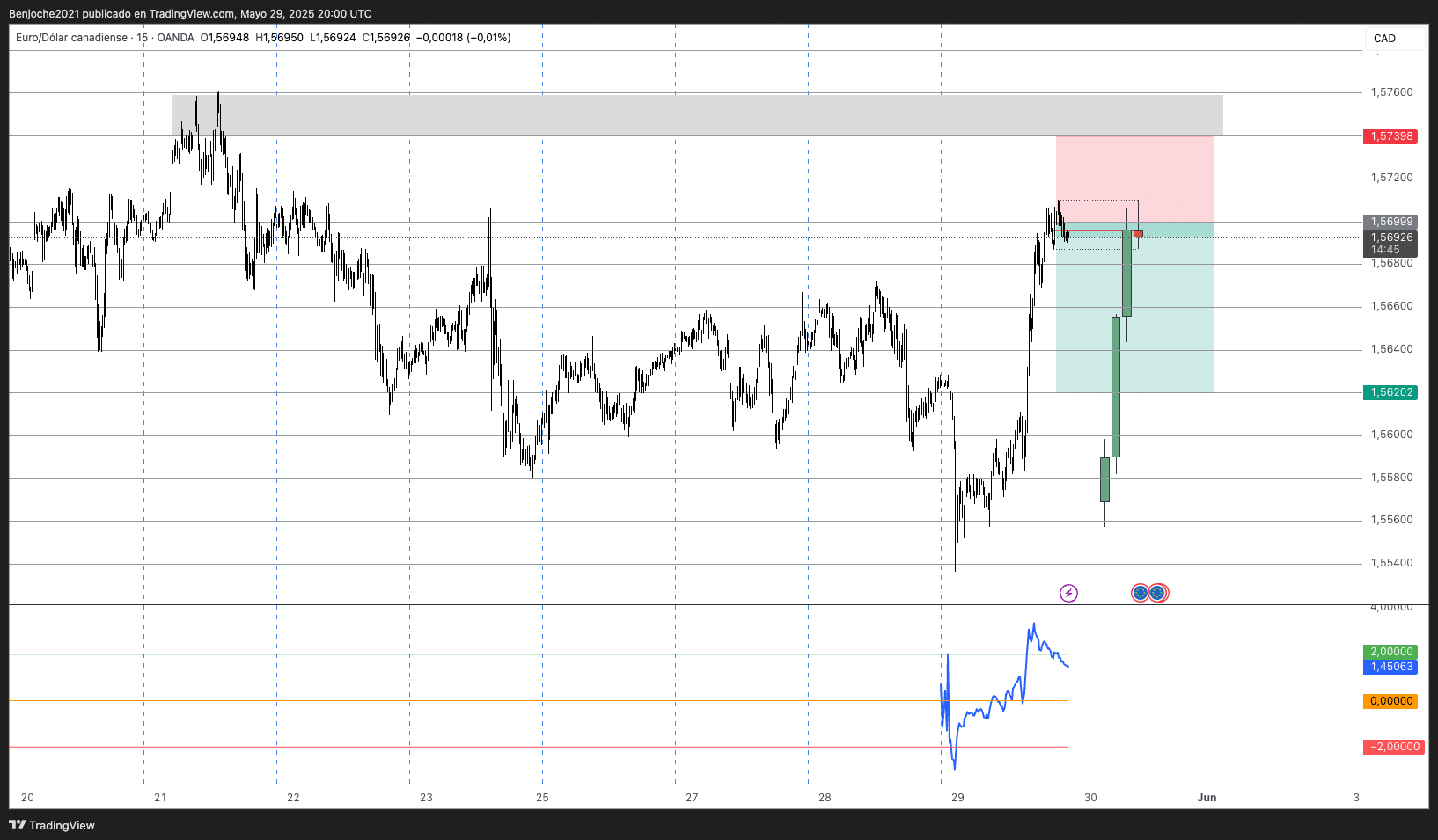Viewport: 1438px width, 840px height.
Task: Click the red −2,00000 indicator level label
Action: tap(1394, 747)
